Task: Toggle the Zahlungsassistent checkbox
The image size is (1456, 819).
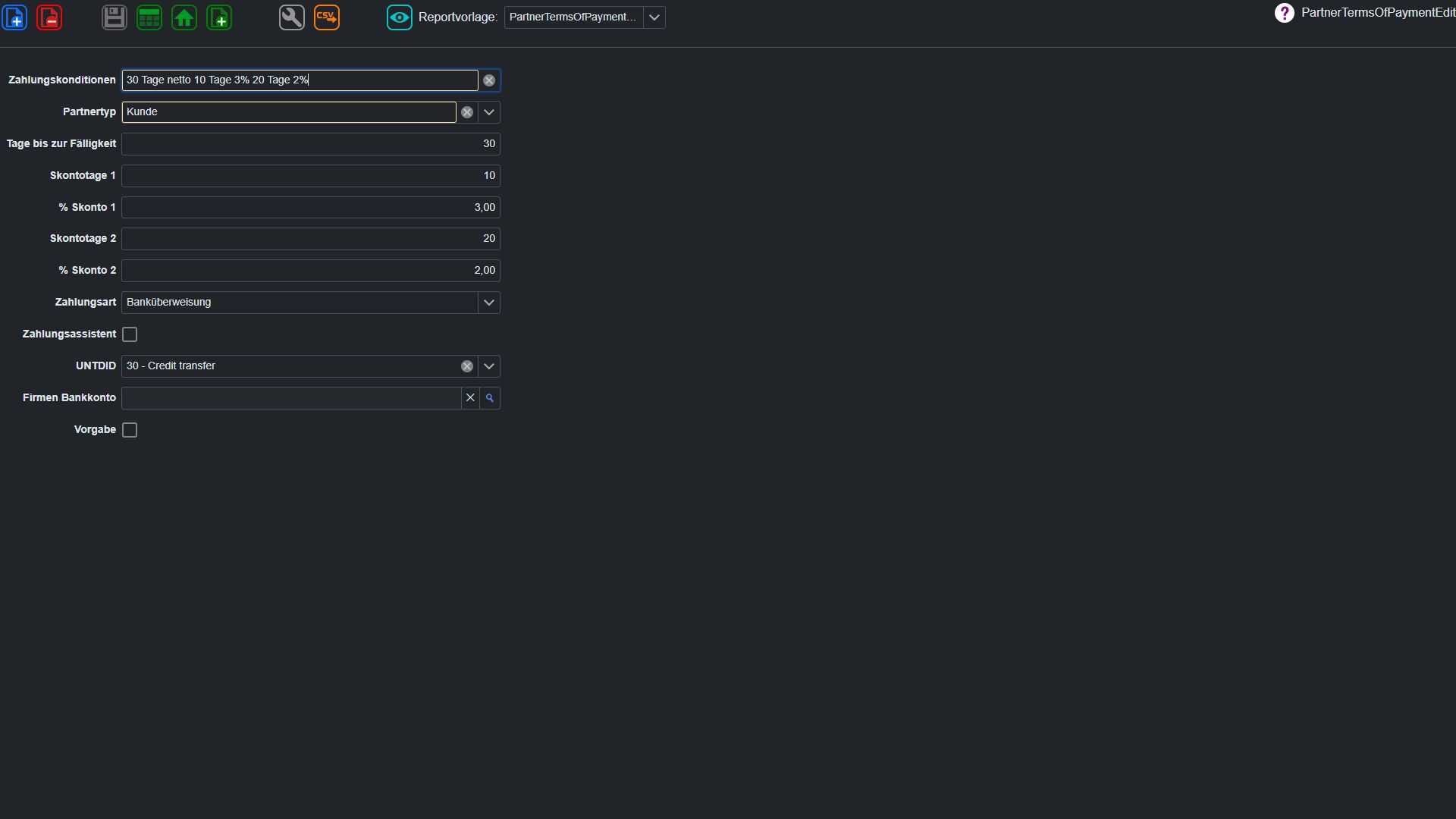Action: pyautogui.click(x=130, y=334)
